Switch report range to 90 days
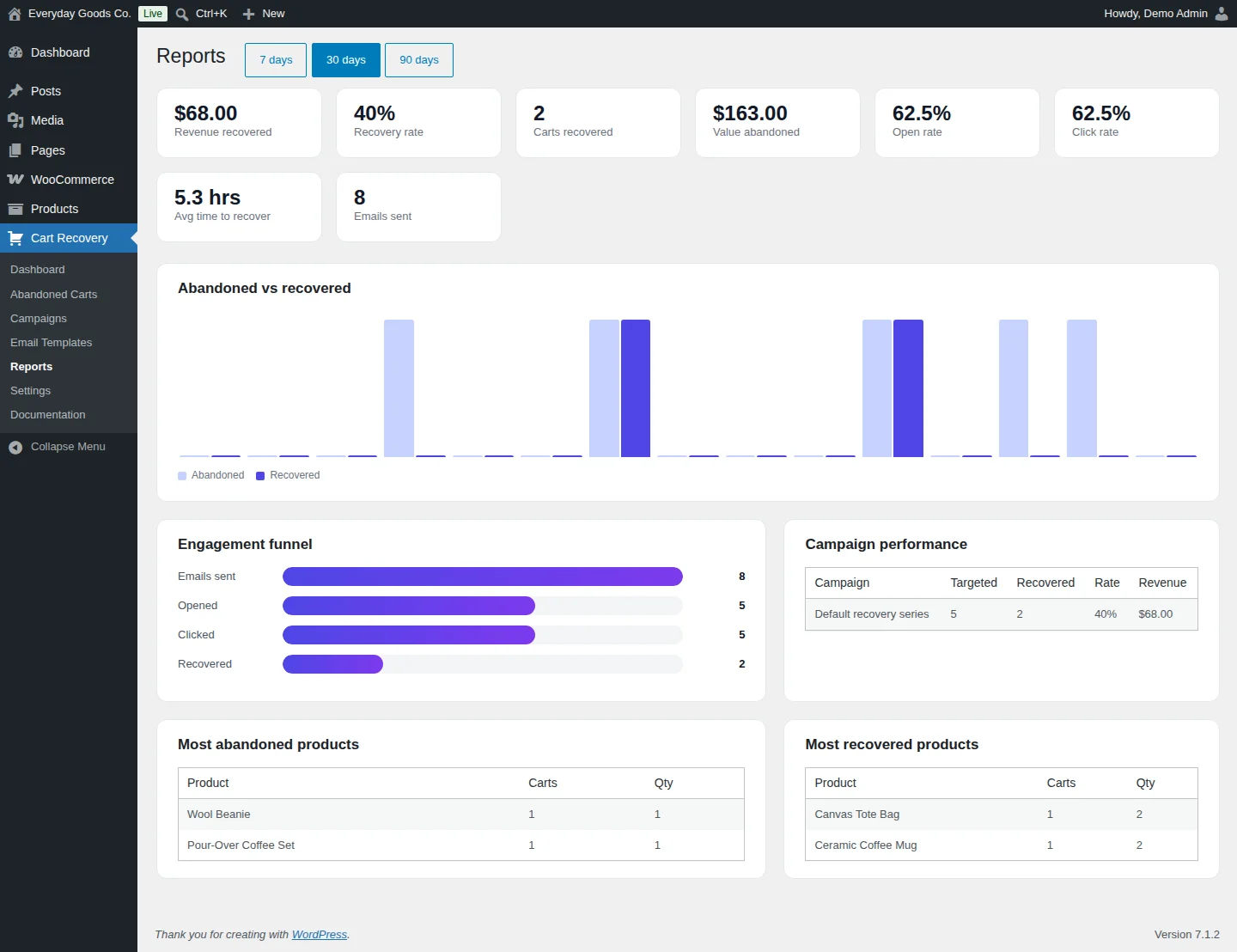Viewport: 1237px width, 952px height. 419,60
